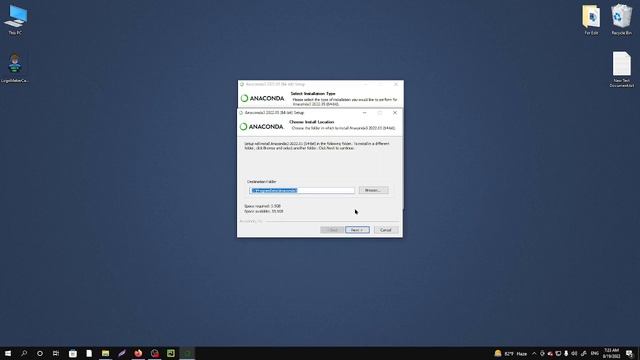Screen dimensions: 640x360
Task: Click the Anaconda logo in the front setup window
Action: (x=262, y=127)
